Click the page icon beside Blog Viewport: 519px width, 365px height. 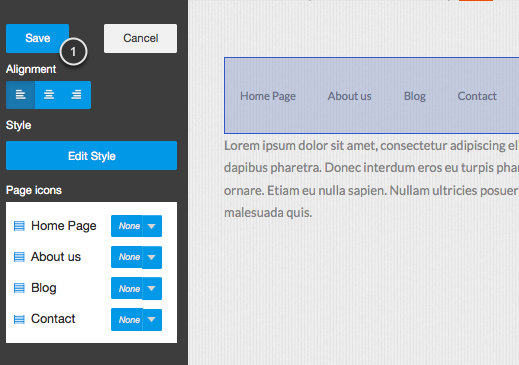[19, 288]
